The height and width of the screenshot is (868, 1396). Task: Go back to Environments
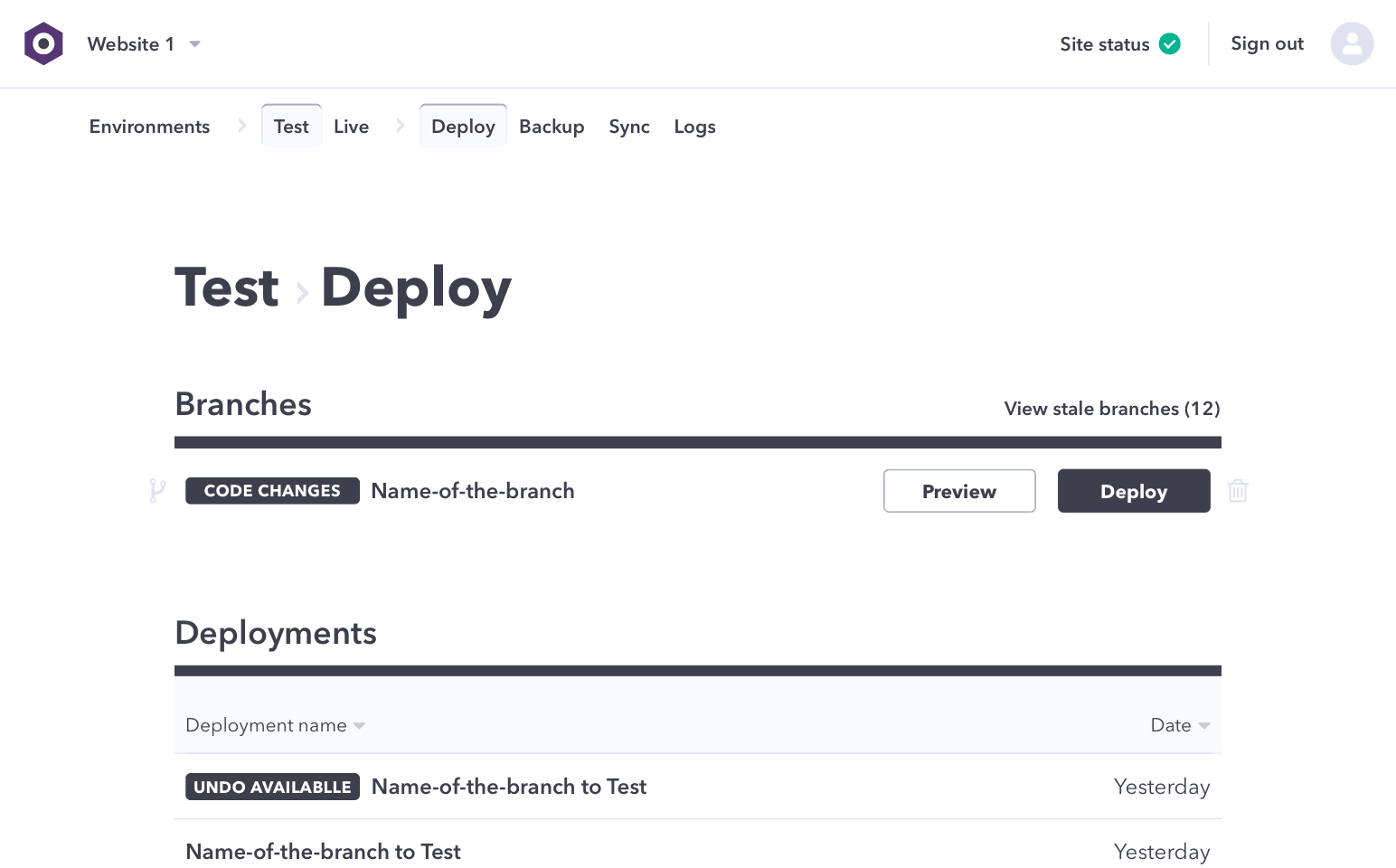coord(149,126)
